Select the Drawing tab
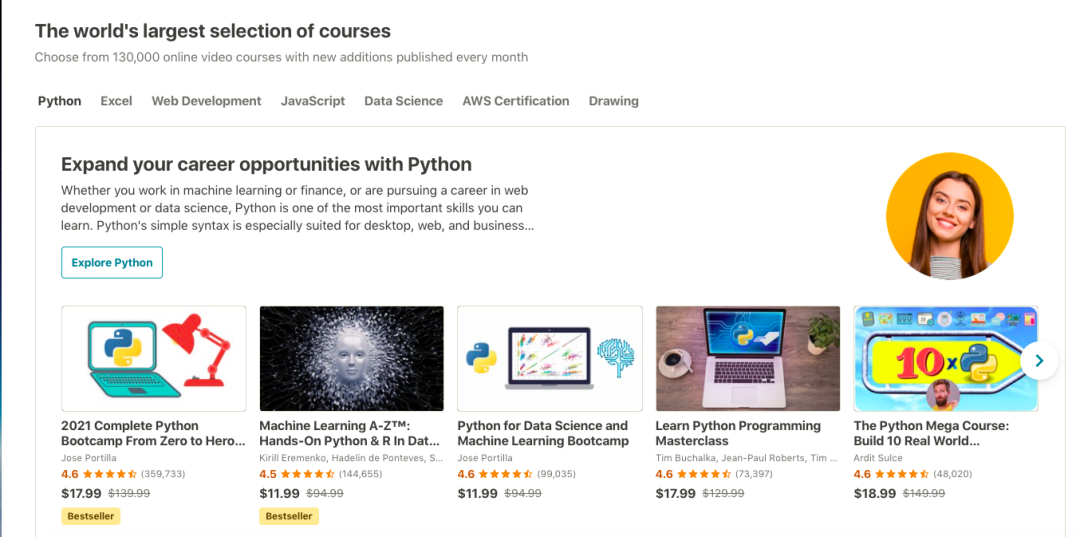The width and height of the screenshot is (1080, 537). 613,101
